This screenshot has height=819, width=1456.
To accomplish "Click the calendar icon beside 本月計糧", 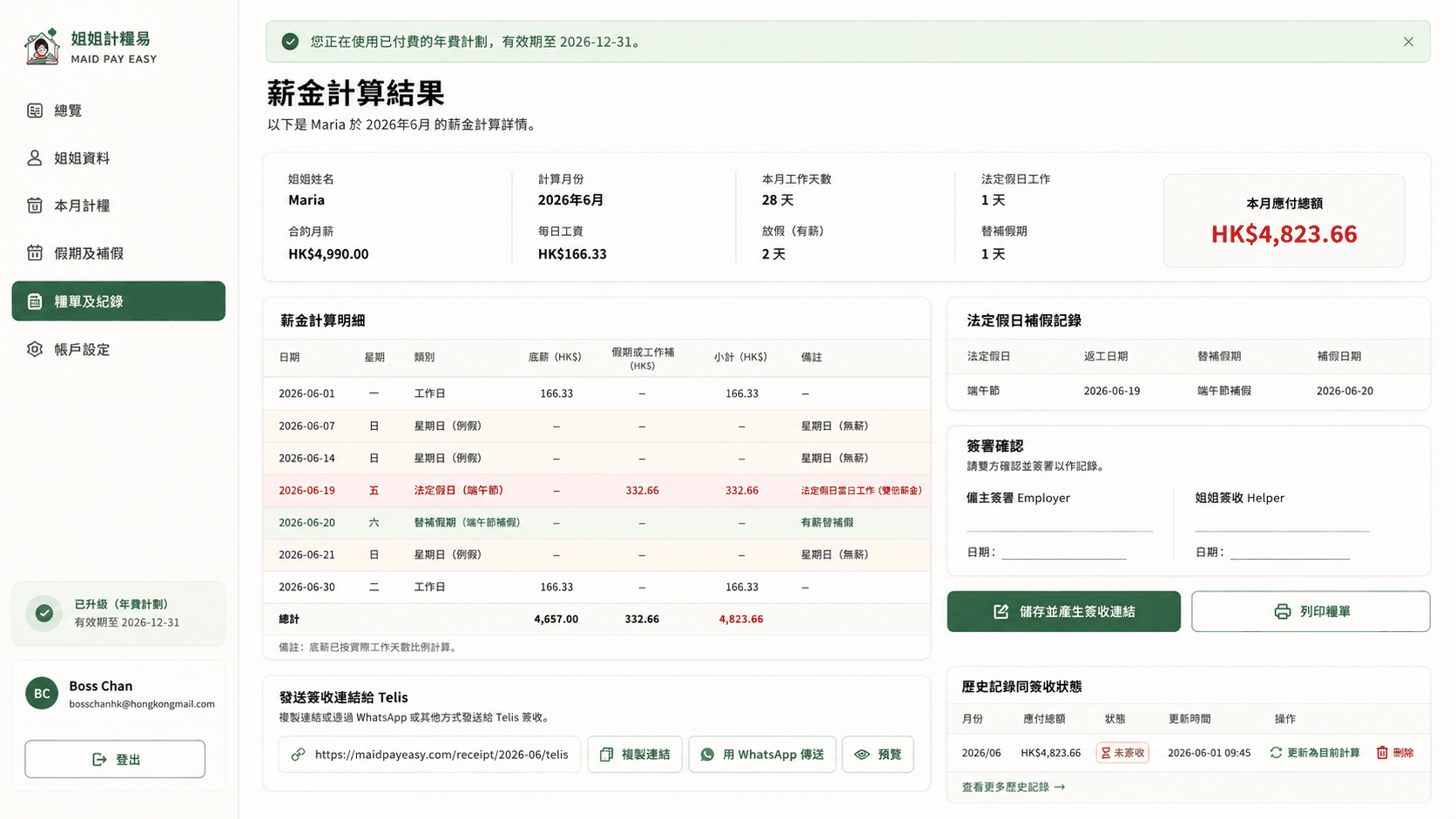I will (35, 206).
